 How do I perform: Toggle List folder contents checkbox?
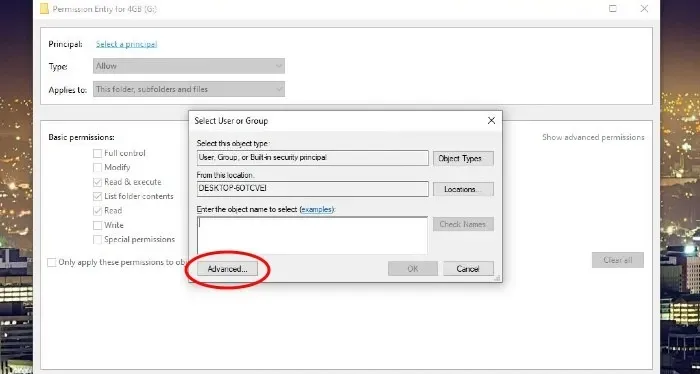coord(97,196)
